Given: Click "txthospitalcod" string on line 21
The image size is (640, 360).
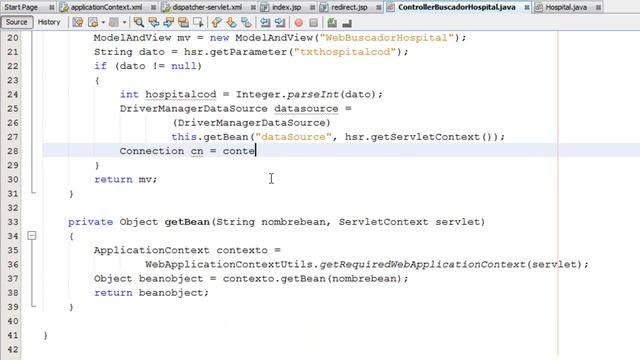Looking at the screenshot, I should click(345, 52).
